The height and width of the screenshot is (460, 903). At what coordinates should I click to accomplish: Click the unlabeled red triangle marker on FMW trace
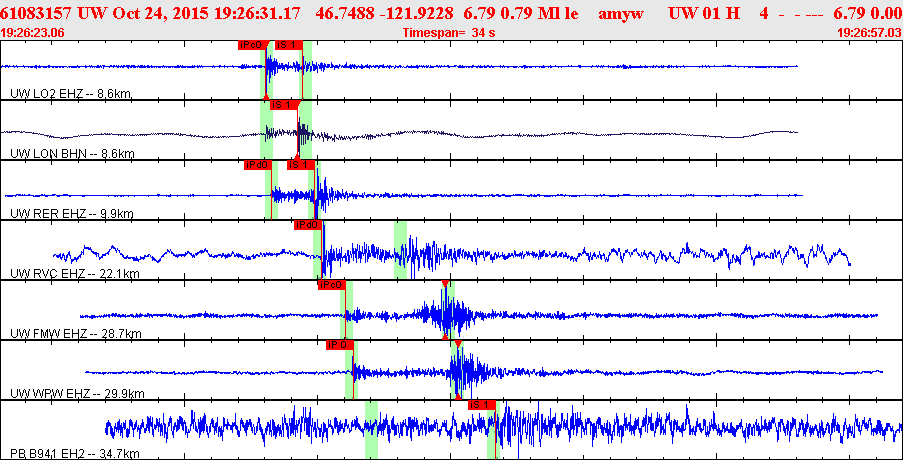click(x=445, y=283)
